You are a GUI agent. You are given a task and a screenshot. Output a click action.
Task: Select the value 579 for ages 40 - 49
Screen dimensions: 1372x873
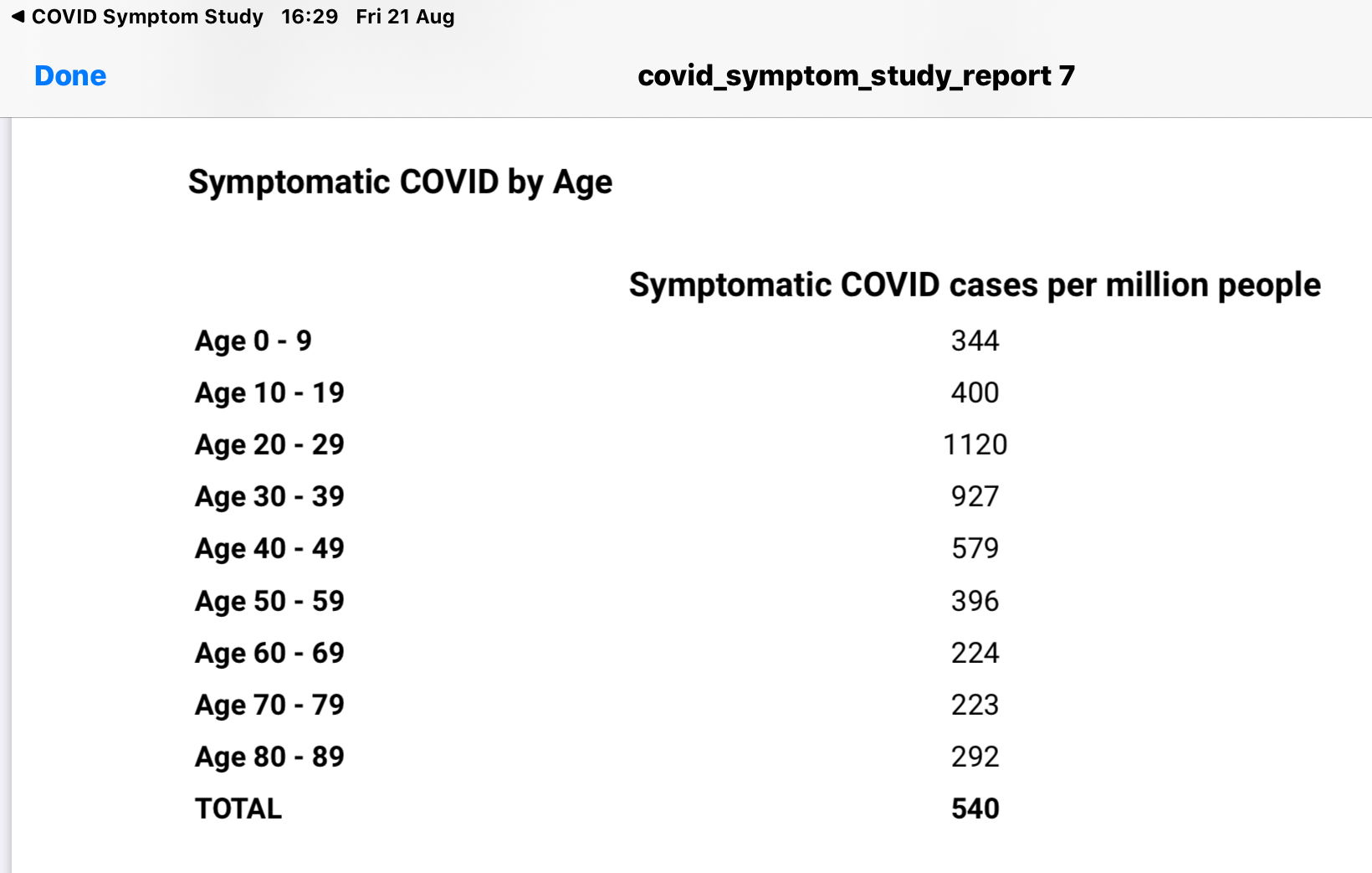(975, 549)
